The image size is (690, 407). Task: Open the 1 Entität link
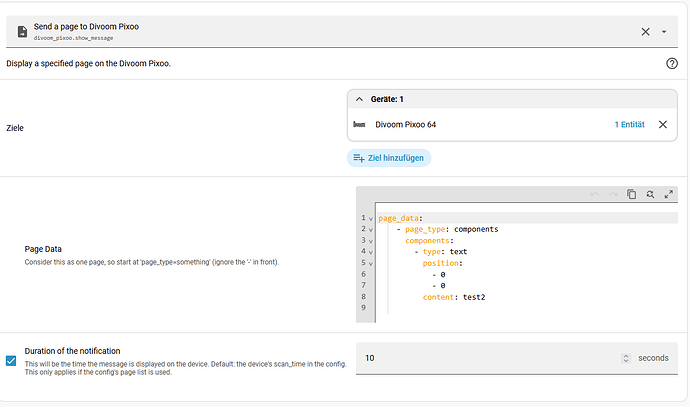pyautogui.click(x=629, y=125)
